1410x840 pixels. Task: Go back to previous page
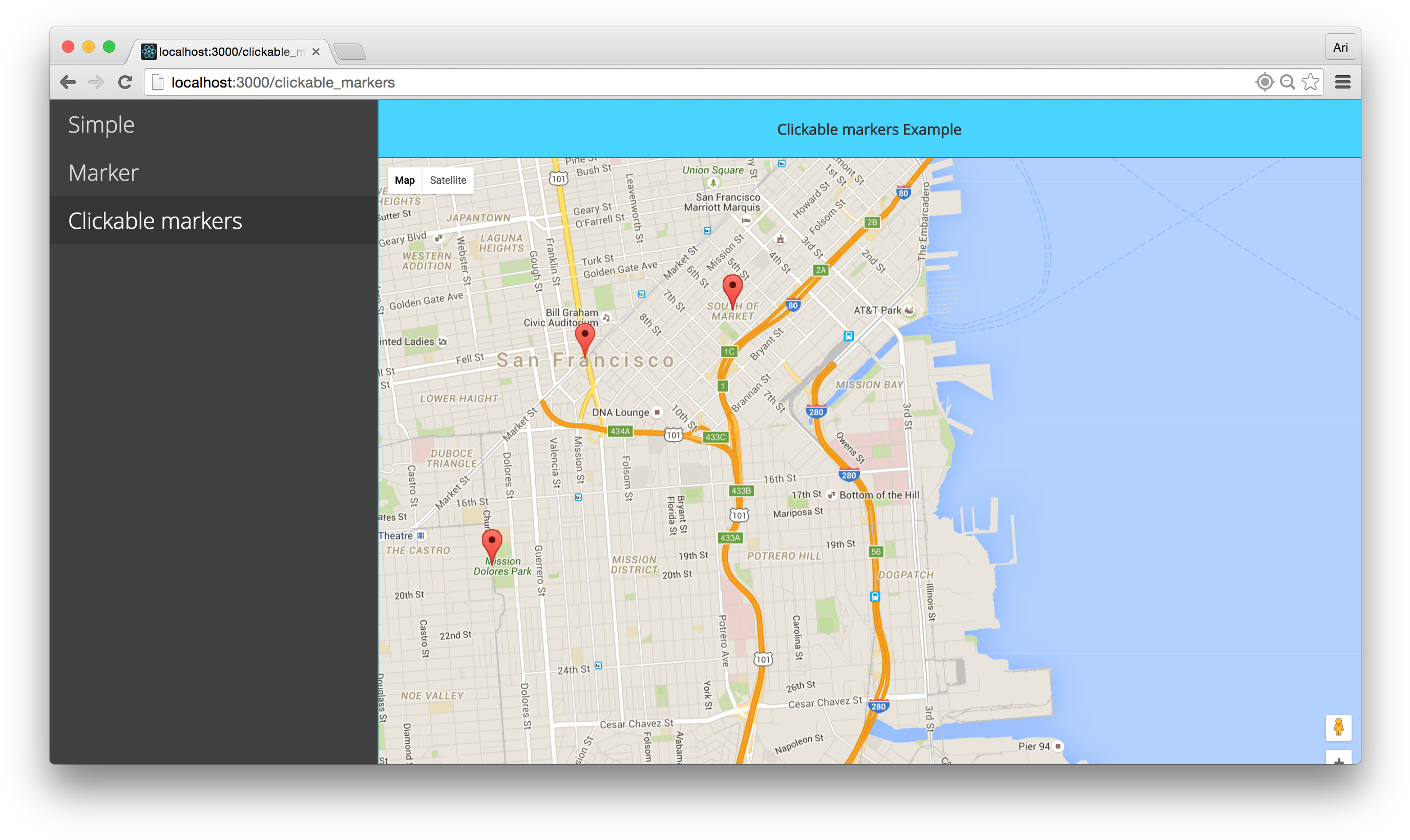click(x=68, y=82)
